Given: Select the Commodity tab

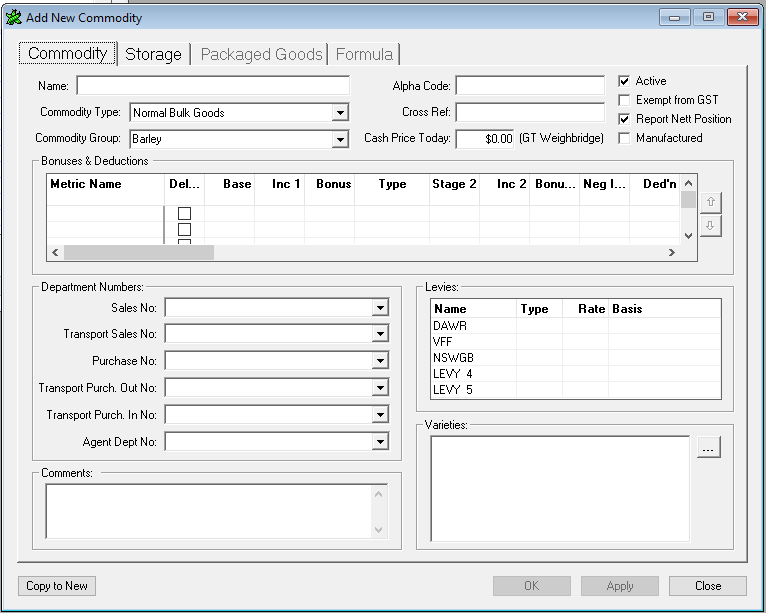Looking at the screenshot, I should [x=67, y=54].
